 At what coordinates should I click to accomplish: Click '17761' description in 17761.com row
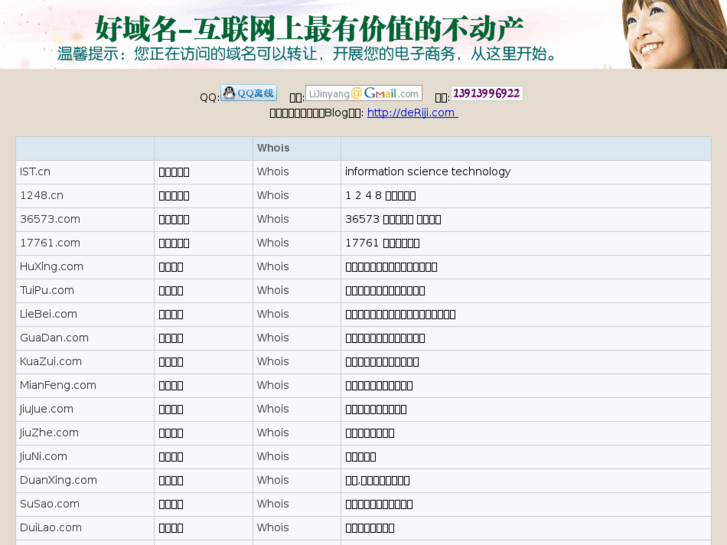point(383,243)
